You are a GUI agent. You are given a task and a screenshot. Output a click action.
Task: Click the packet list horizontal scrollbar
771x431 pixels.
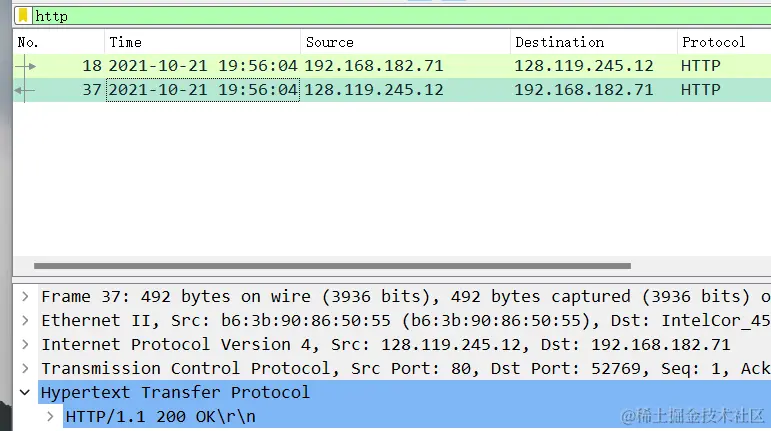(x=332, y=266)
